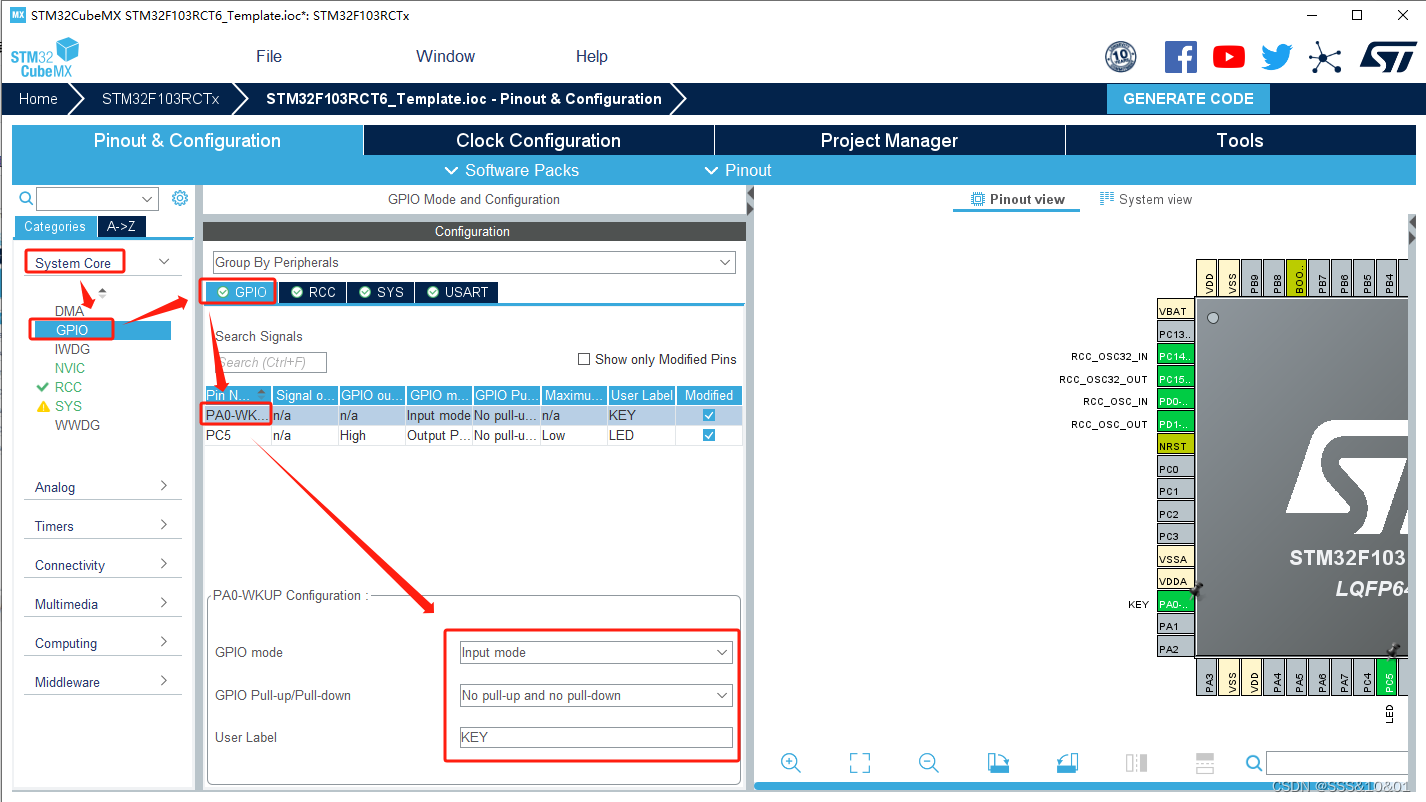This screenshot has height=802, width=1426.
Task: Click the BOOT0 pin on chip
Action: pyautogui.click(x=1297, y=277)
